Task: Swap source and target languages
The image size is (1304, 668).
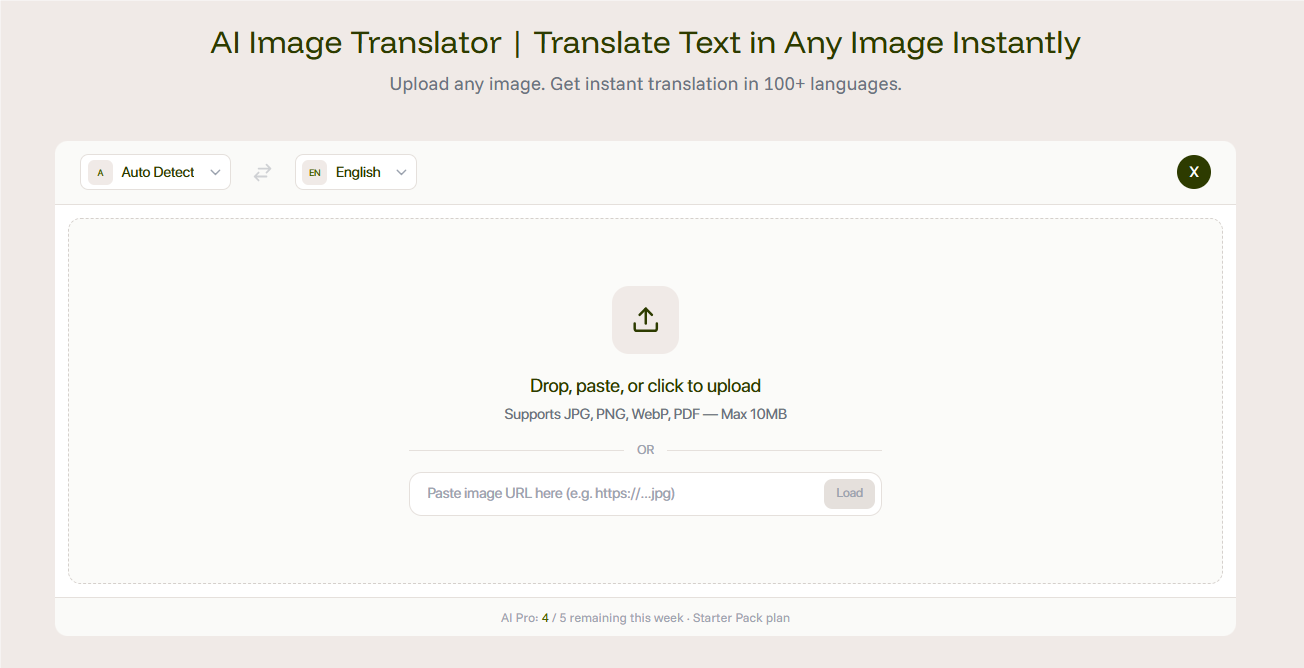Action: pos(262,172)
